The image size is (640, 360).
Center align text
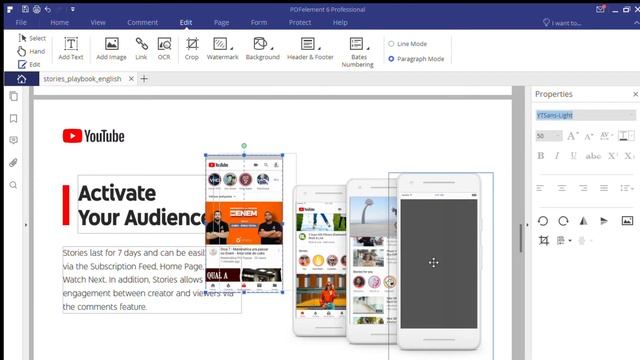point(562,188)
